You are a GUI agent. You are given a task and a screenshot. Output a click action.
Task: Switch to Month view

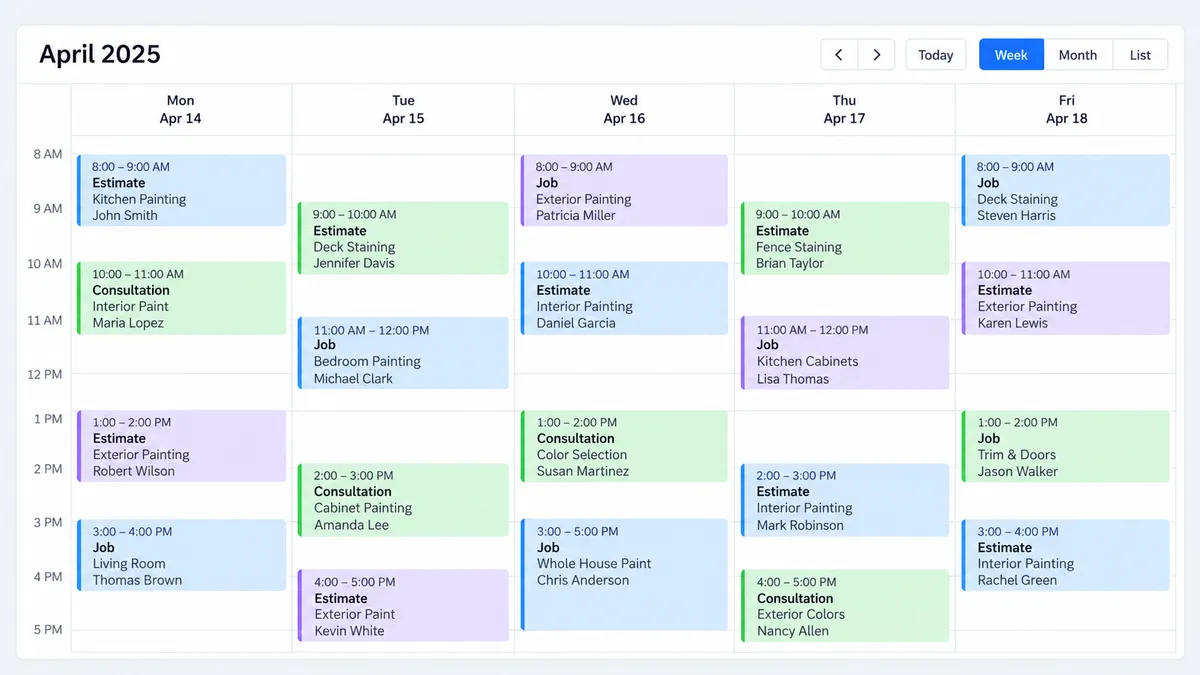coord(1078,55)
